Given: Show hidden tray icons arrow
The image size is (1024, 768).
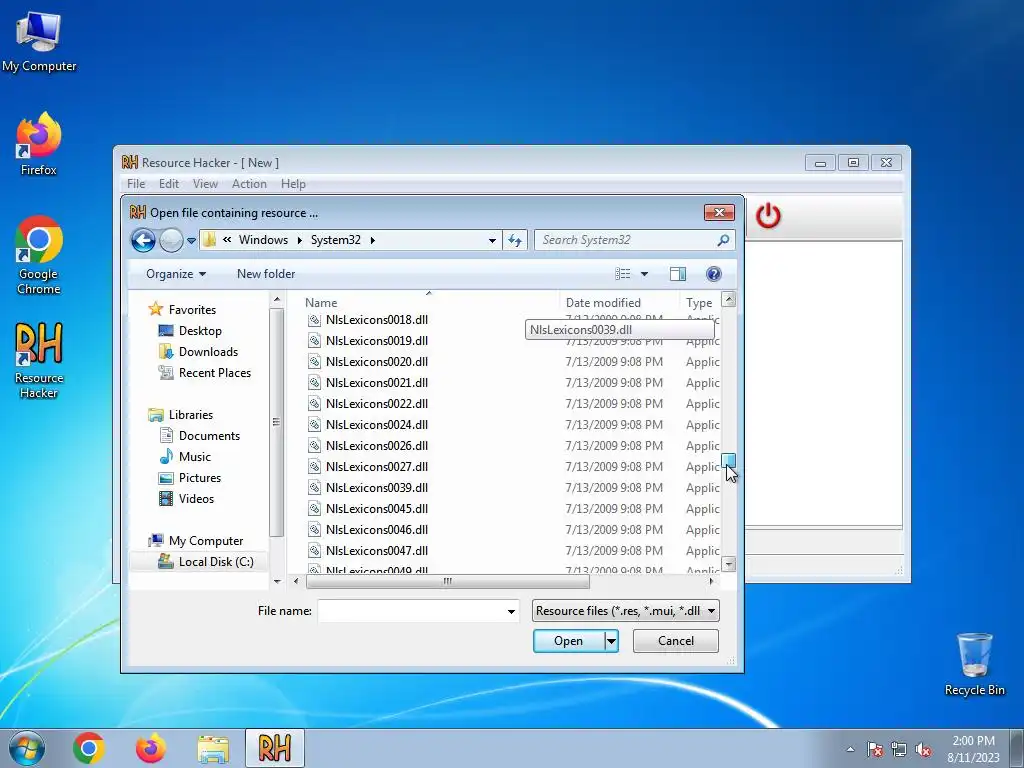Looking at the screenshot, I should 850,750.
